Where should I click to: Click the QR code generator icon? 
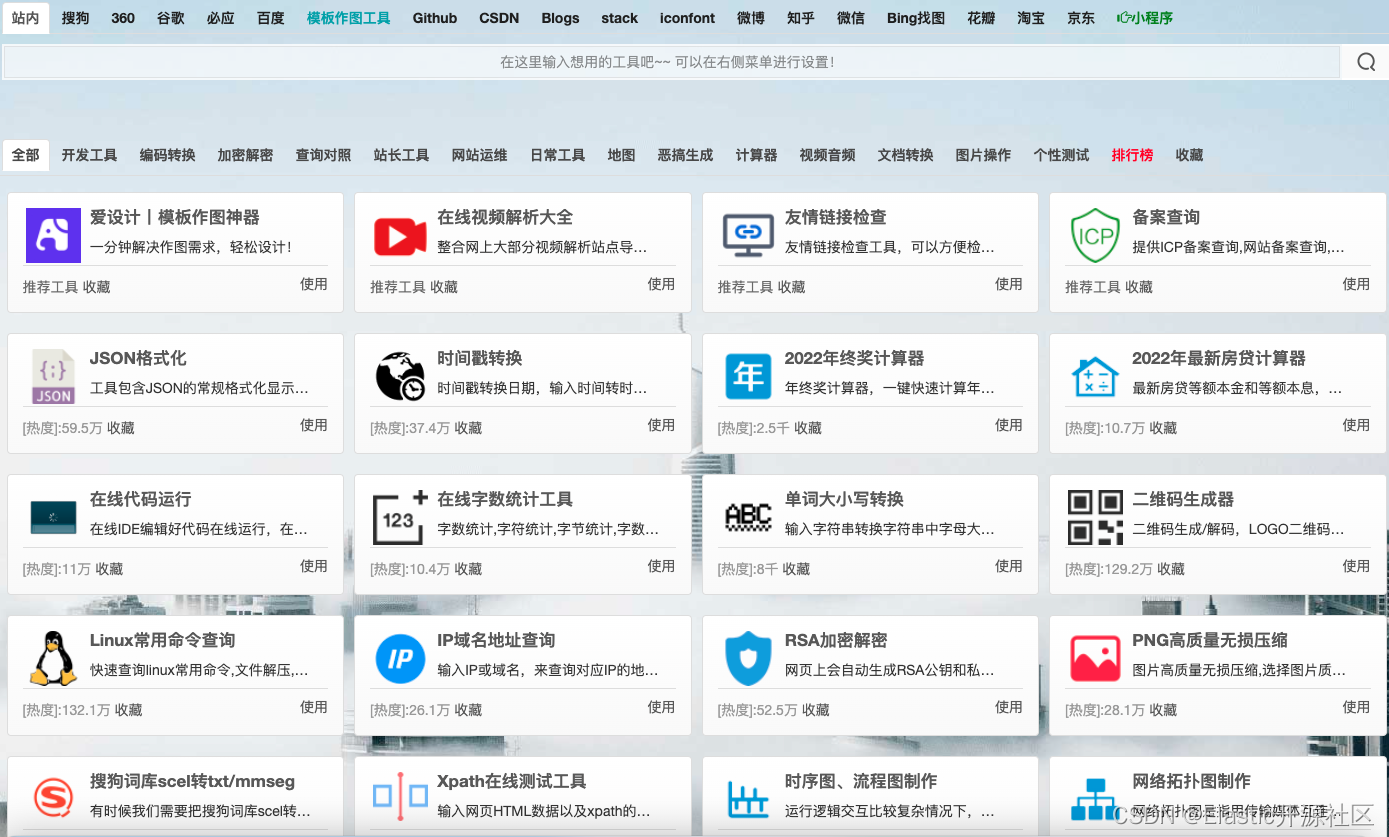1095,518
